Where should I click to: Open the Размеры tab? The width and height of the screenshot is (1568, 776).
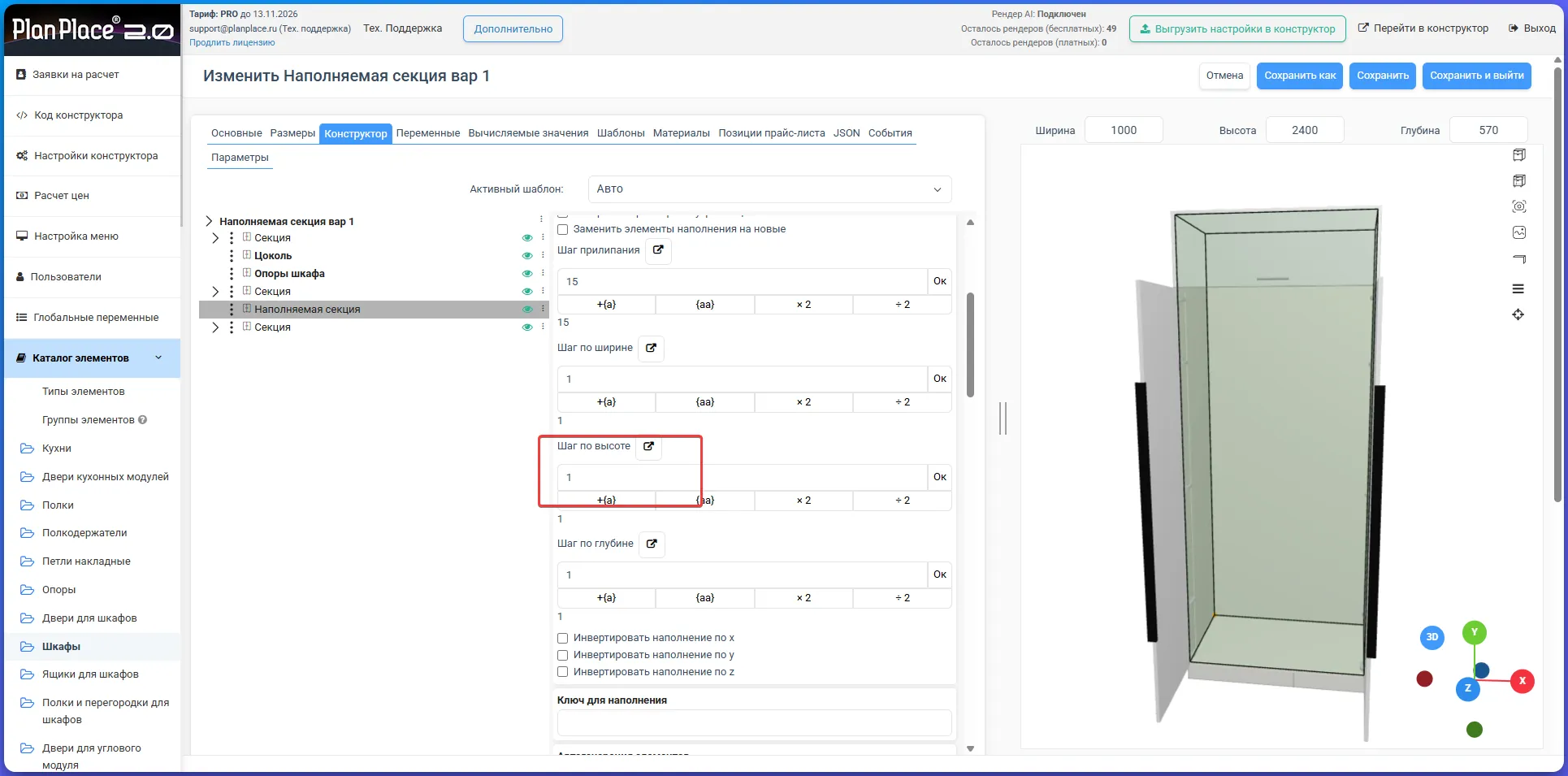coord(292,133)
